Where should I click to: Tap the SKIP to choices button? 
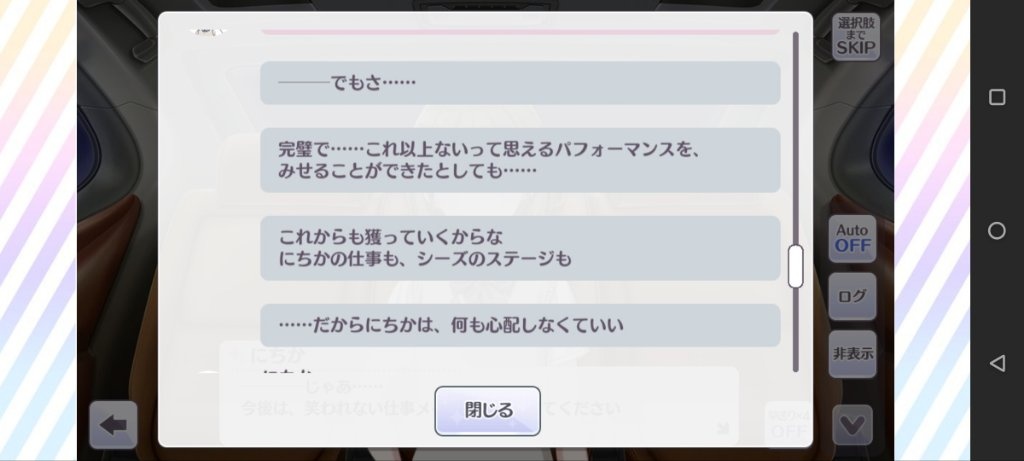[x=855, y=38]
